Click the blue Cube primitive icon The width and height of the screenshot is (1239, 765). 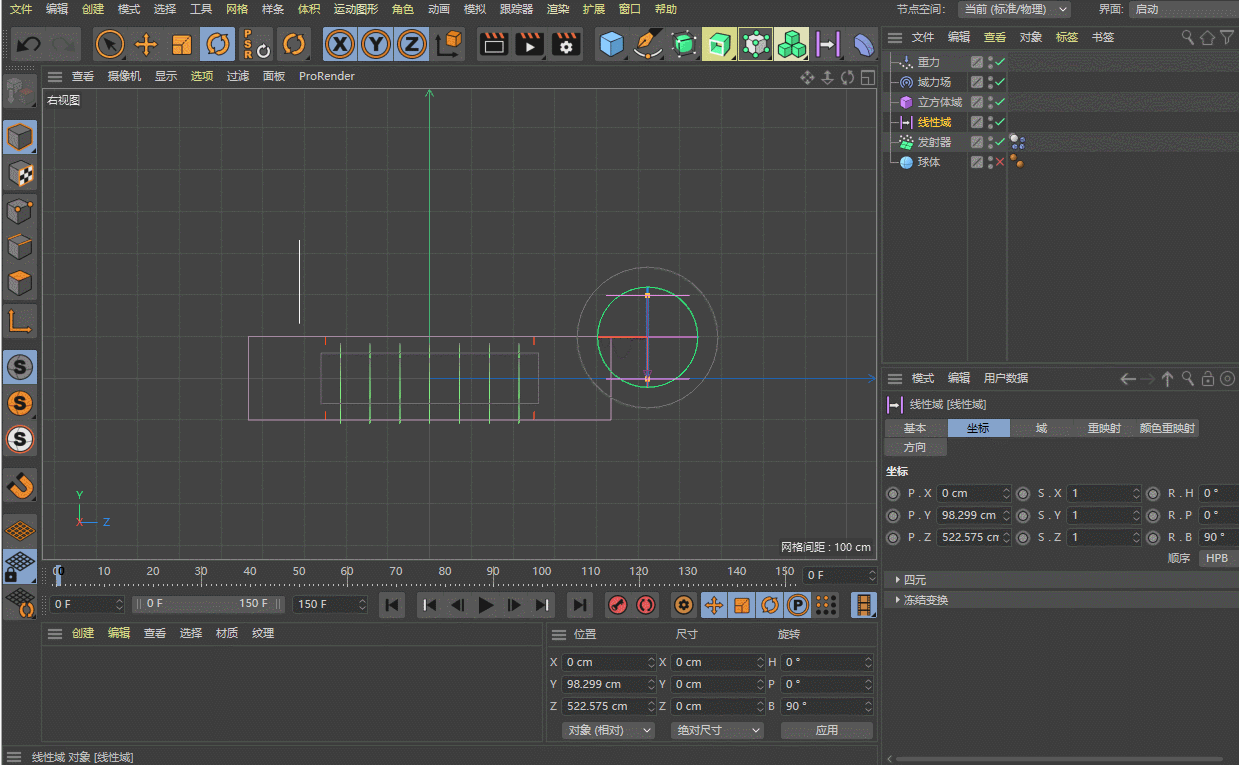611,45
